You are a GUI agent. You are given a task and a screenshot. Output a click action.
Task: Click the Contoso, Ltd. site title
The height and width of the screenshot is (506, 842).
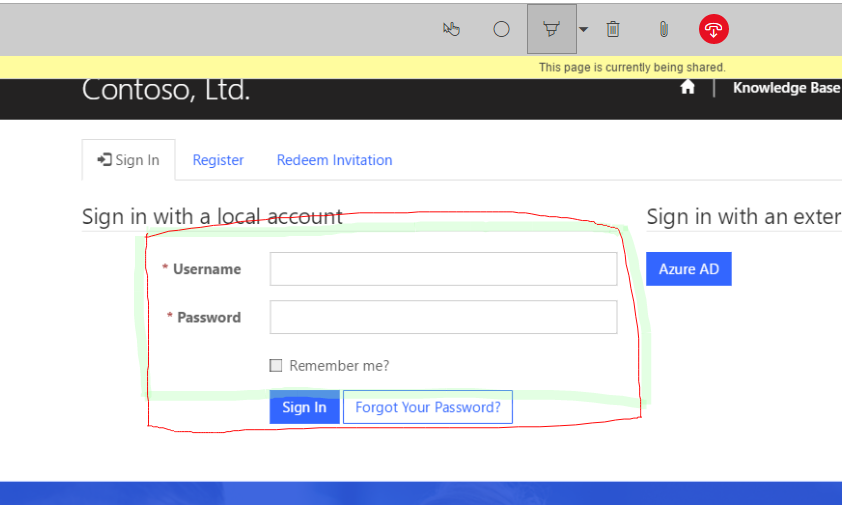(166, 90)
